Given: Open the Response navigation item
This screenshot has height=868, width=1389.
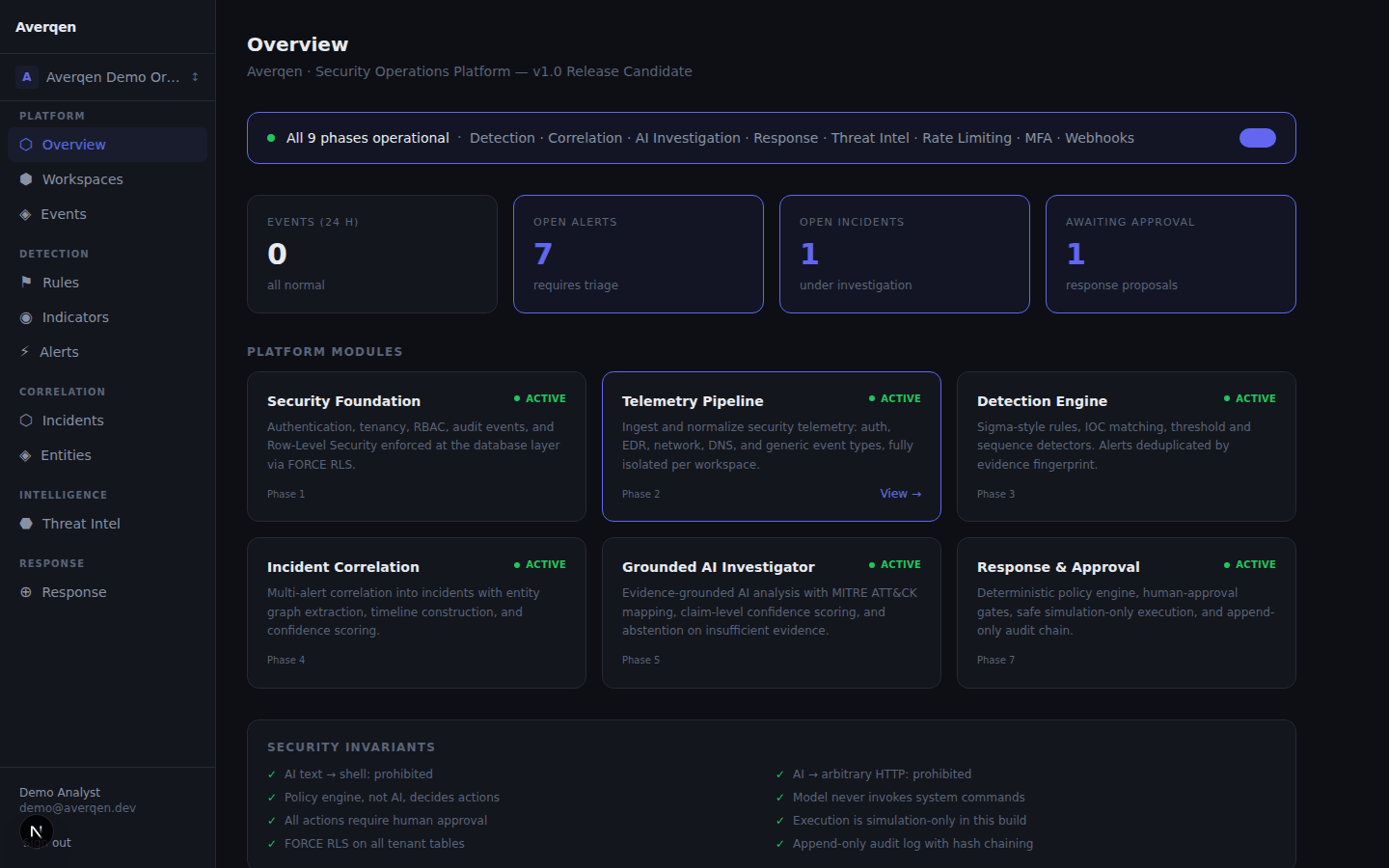Looking at the screenshot, I should pyautogui.click(x=107, y=592).
